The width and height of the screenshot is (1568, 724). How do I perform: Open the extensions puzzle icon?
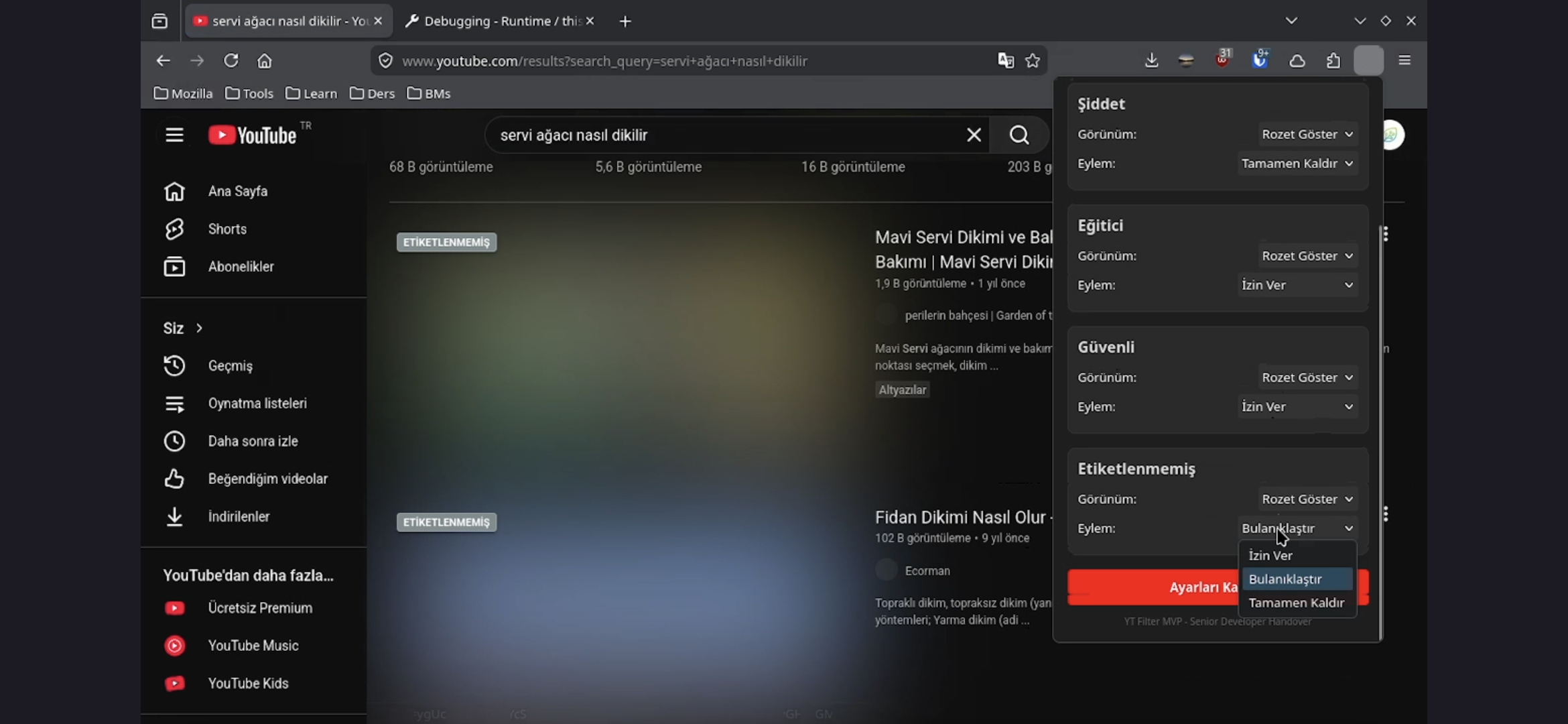coord(1333,60)
